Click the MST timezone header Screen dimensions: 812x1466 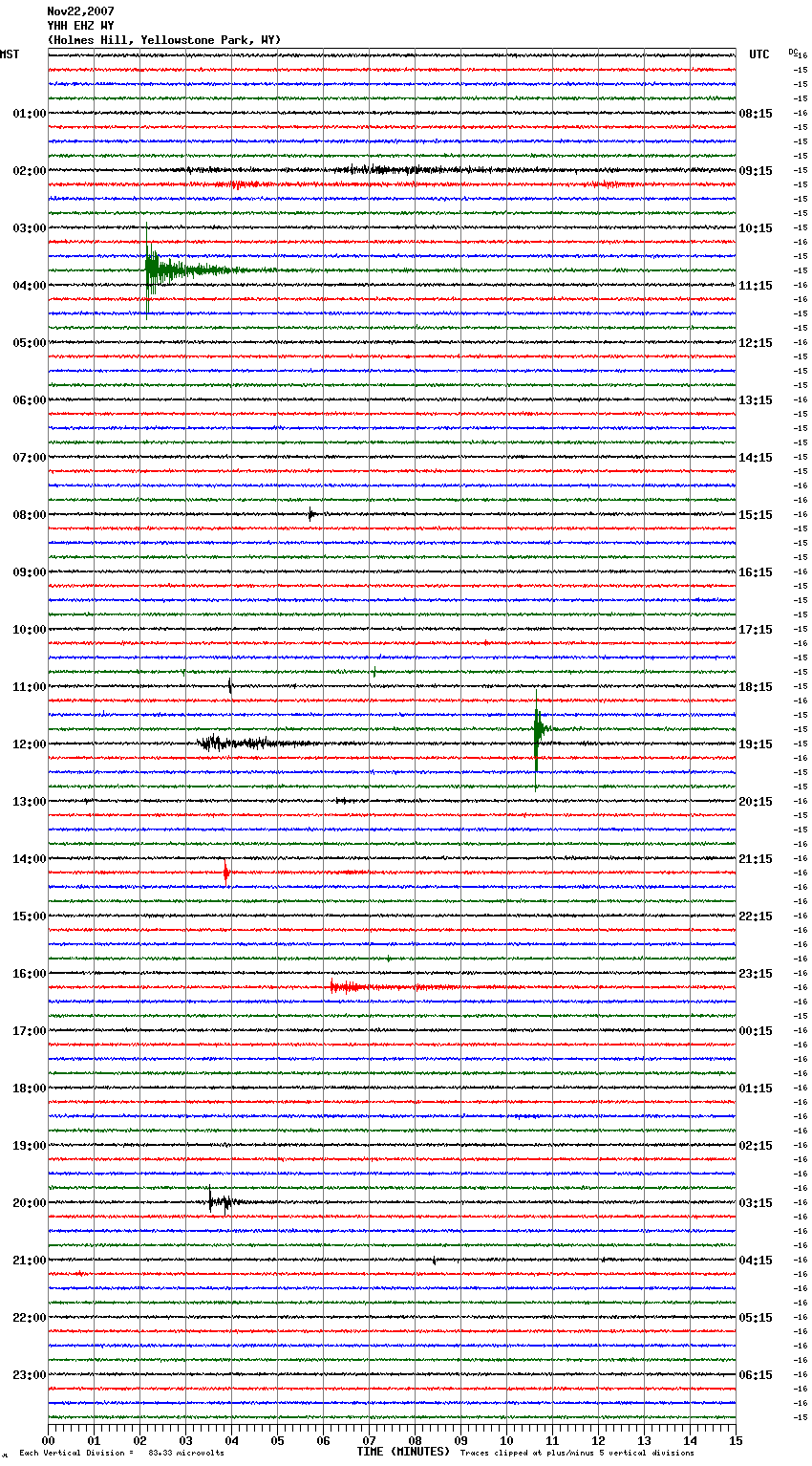tap(10, 54)
